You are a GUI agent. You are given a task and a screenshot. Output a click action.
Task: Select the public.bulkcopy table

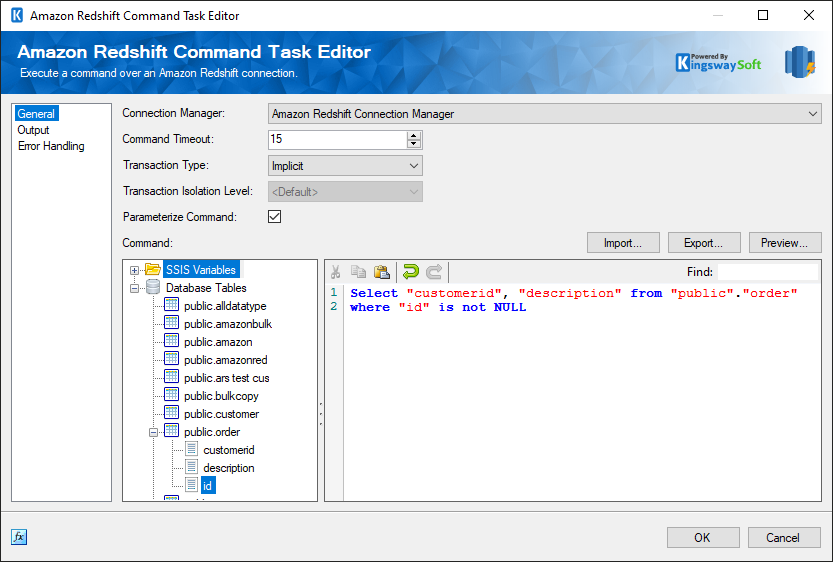[222, 396]
